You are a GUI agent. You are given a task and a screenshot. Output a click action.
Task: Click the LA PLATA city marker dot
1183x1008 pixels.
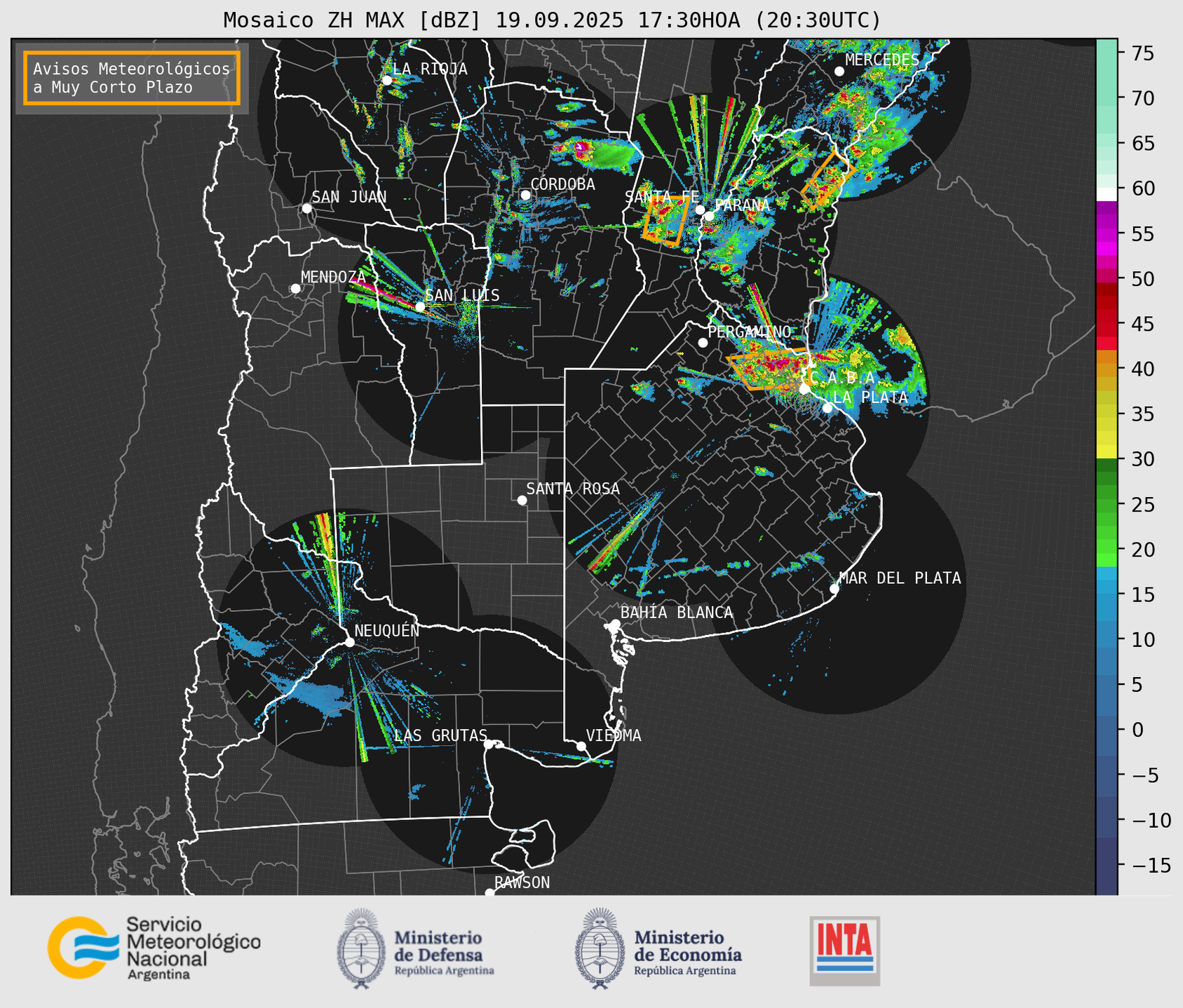click(x=827, y=408)
